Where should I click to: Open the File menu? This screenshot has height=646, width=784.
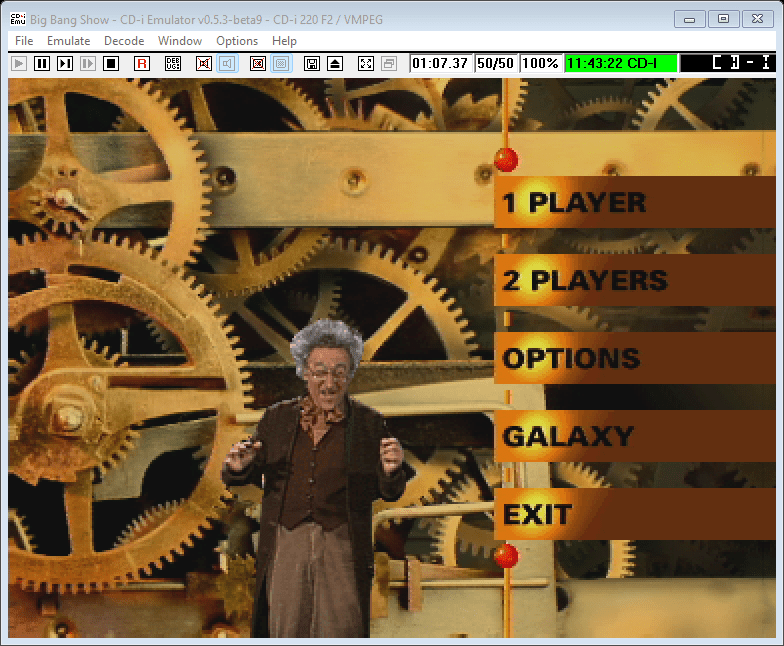click(24, 41)
